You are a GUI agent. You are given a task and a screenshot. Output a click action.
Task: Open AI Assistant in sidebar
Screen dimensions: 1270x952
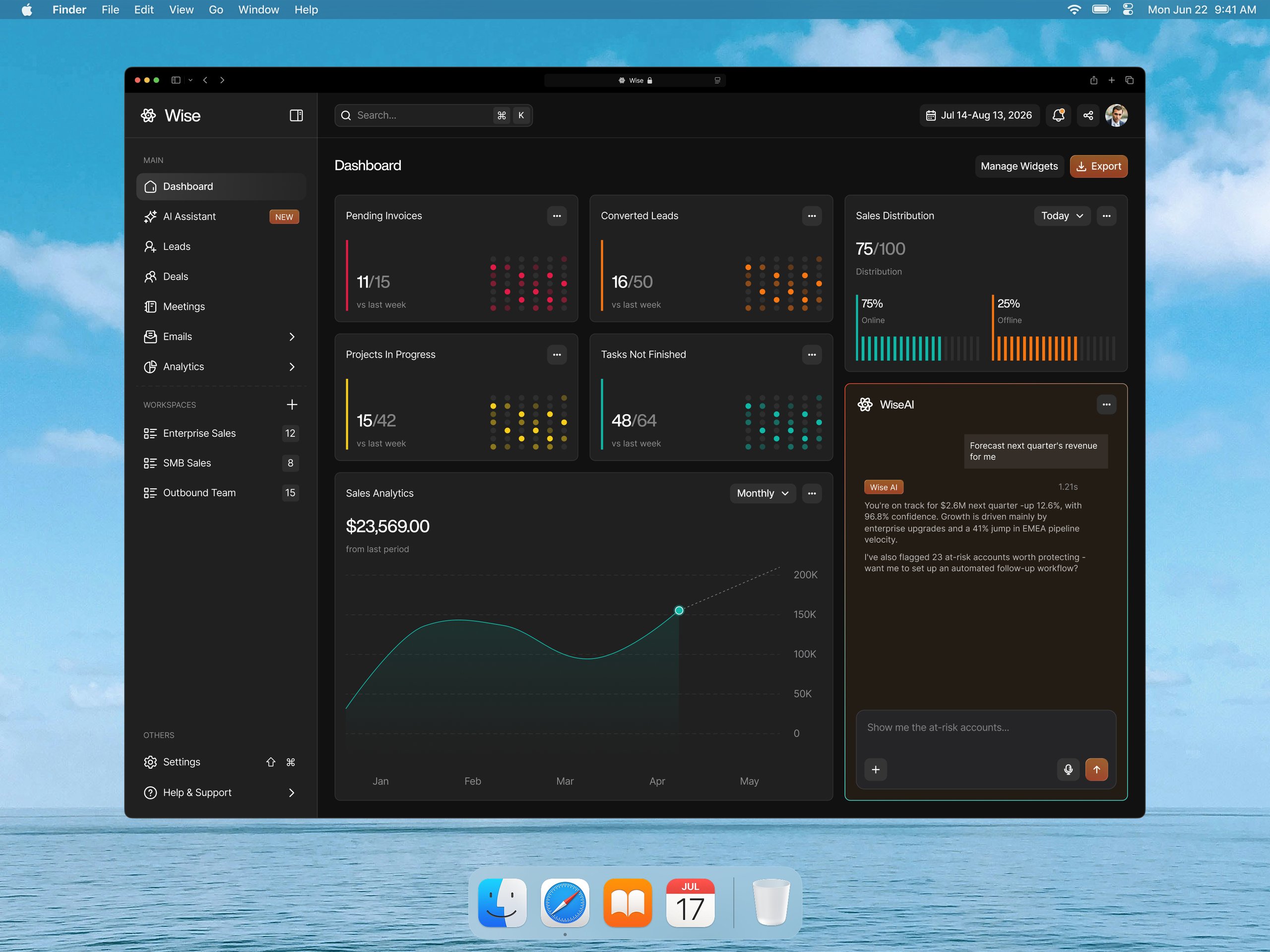pyautogui.click(x=221, y=216)
